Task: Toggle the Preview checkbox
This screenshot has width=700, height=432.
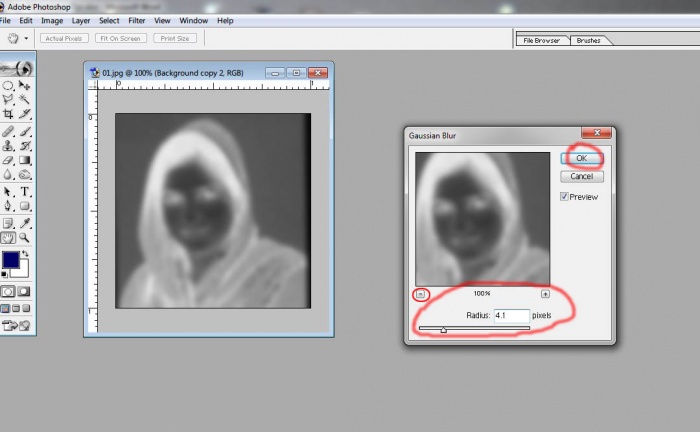Action: pos(565,197)
